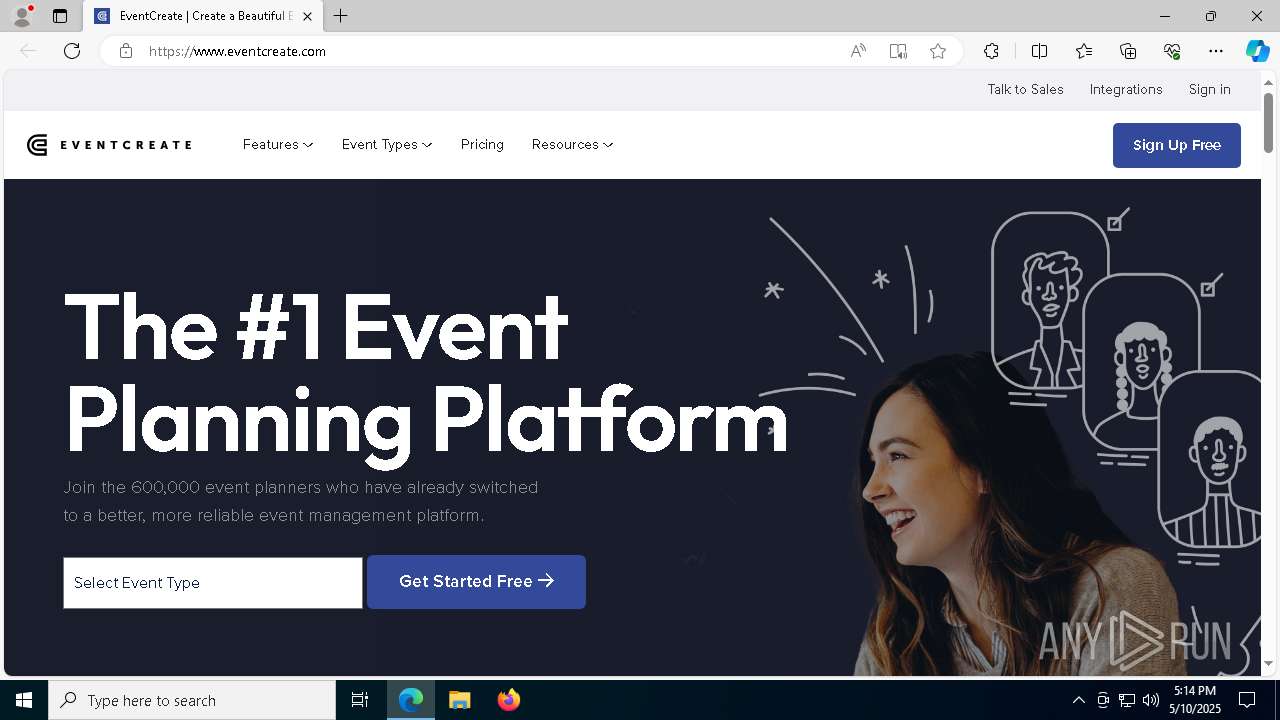Click the taskbar search box
The height and width of the screenshot is (720, 1280).
(x=192, y=700)
